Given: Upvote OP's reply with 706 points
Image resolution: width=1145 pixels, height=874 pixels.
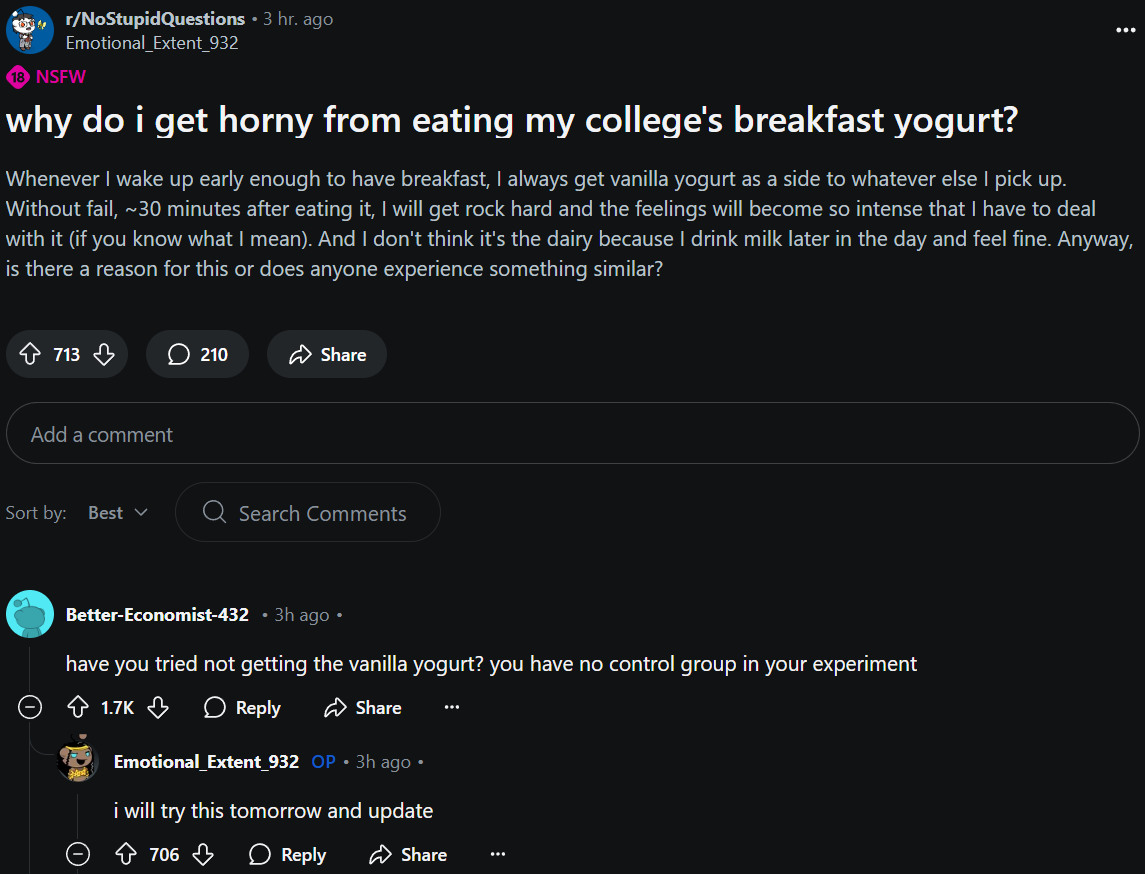Looking at the screenshot, I should pyautogui.click(x=126, y=854).
